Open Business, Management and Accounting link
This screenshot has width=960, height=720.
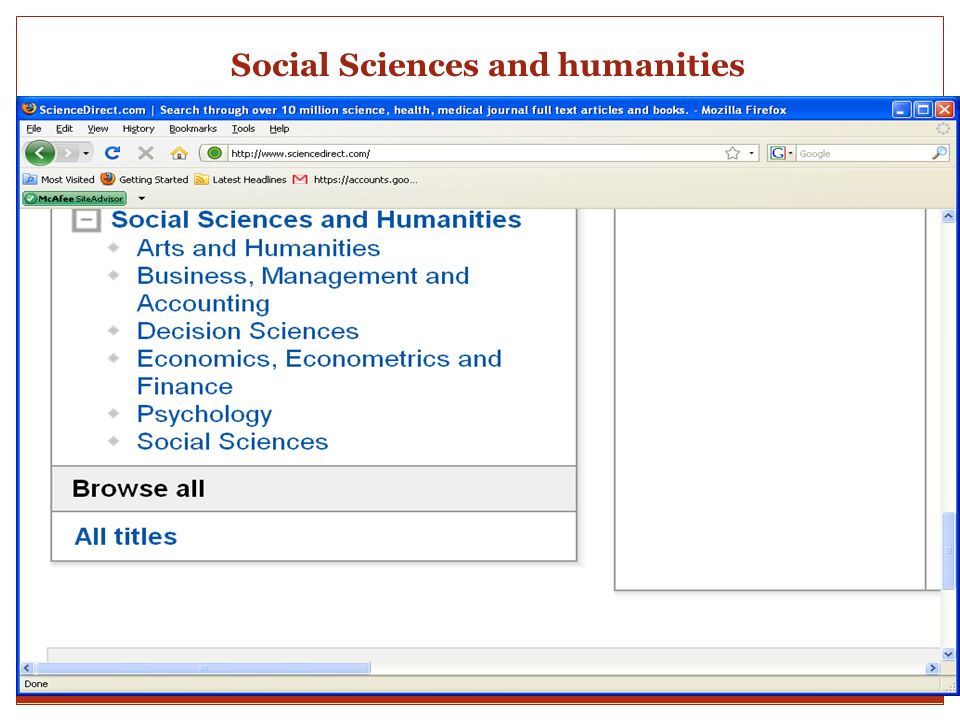303,289
